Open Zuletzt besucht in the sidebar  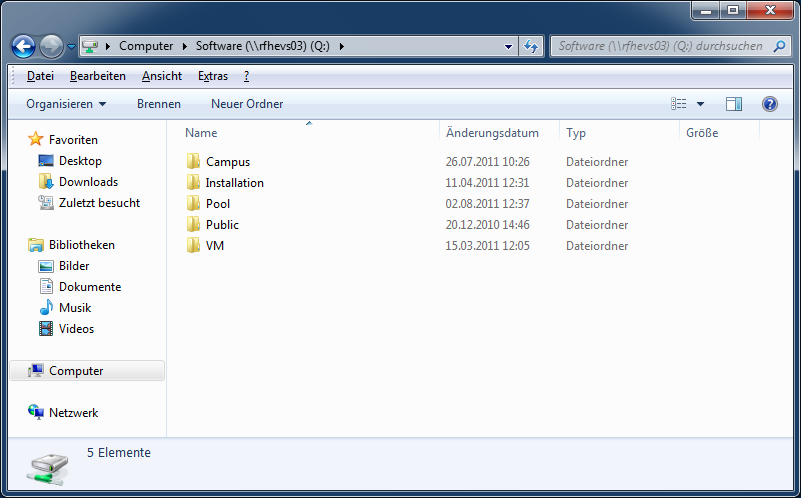point(99,203)
